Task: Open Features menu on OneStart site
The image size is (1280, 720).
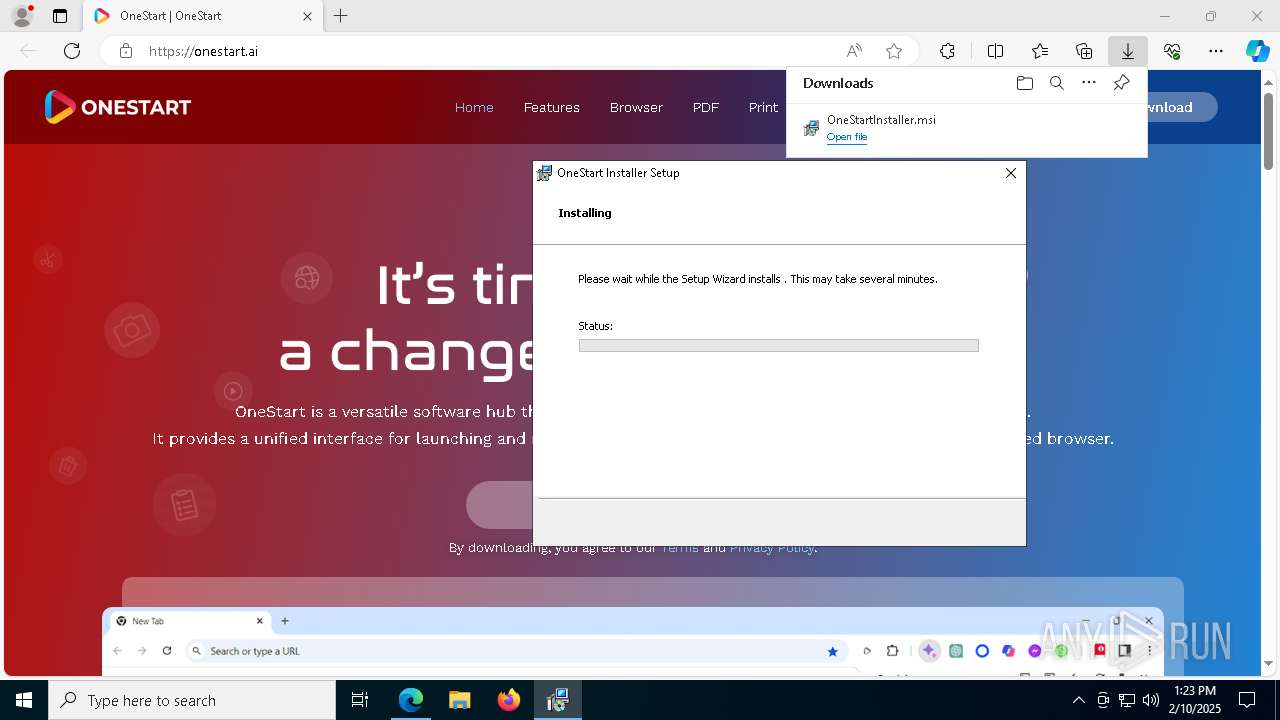Action: [552, 107]
